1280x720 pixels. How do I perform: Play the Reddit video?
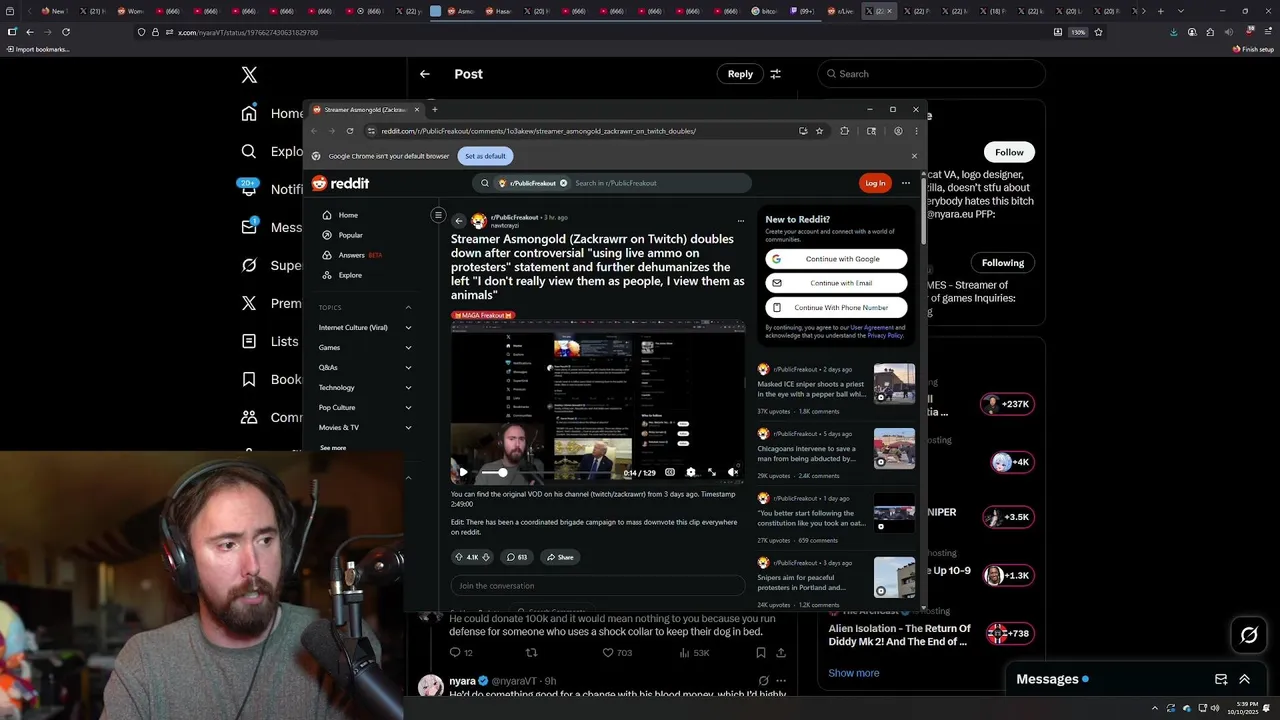463,472
